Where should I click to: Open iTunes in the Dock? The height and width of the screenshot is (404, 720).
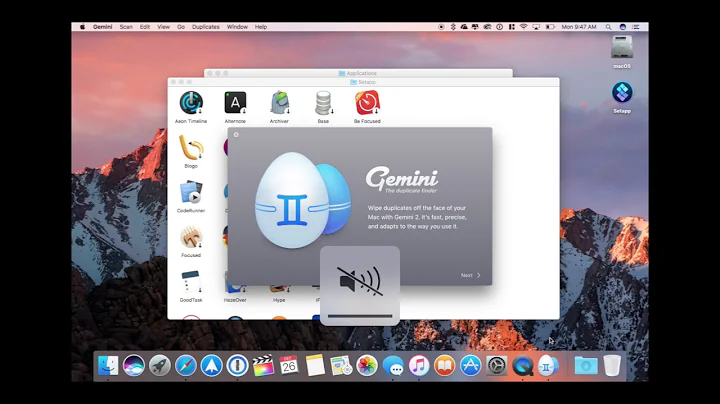pyautogui.click(x=419, y=365)
